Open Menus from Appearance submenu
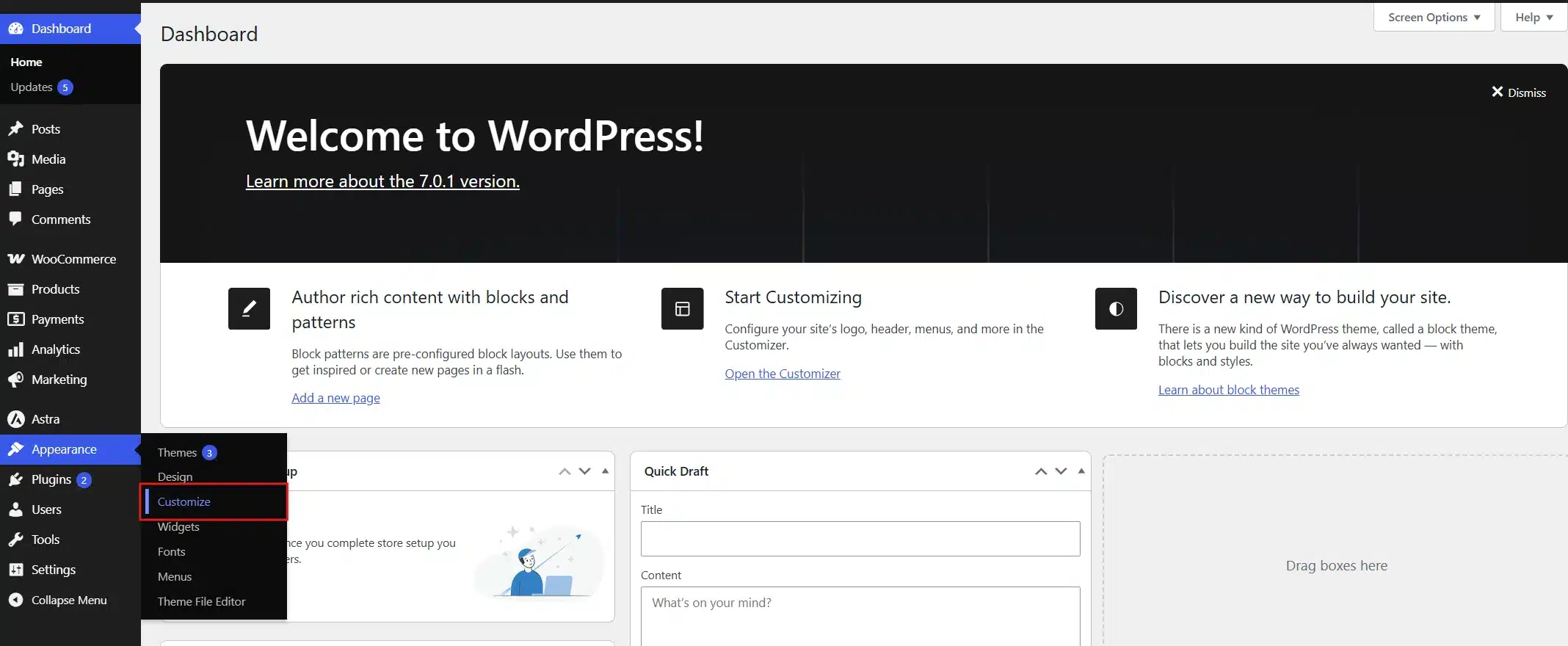Screen dimensions: 1568x646 [175, 577]
